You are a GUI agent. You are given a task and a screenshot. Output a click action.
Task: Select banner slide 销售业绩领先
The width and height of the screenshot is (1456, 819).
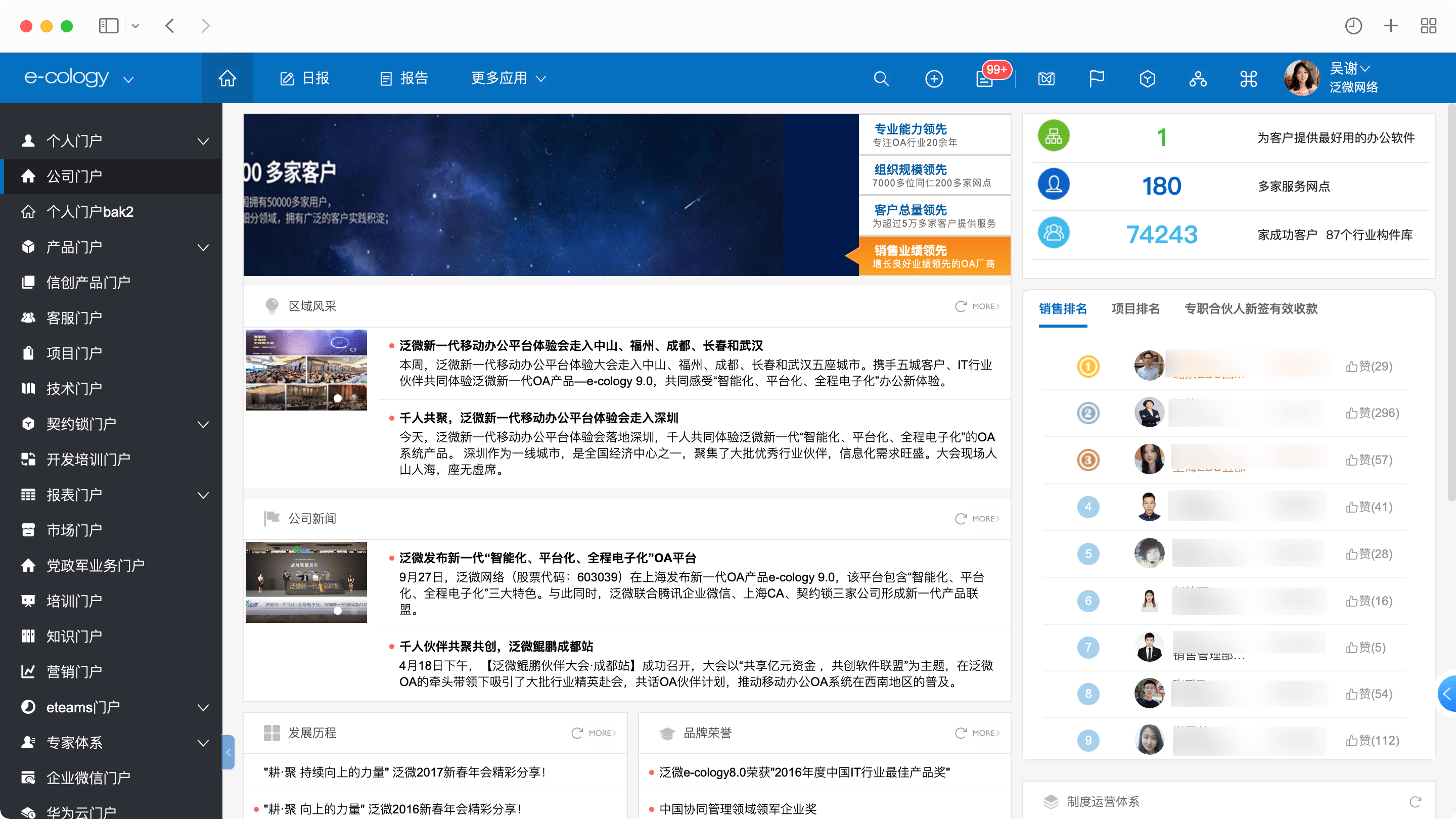[x=934, y=256]
